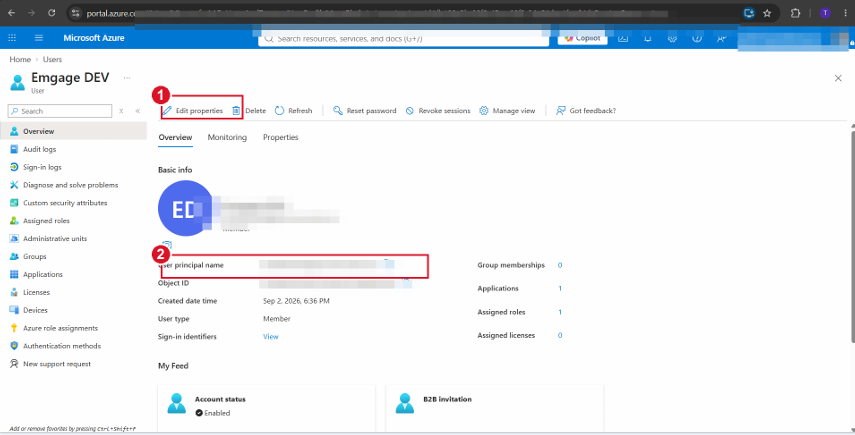This screenshot has width=855, height=435.
Task: Open portal settings gear in Azure header
Action: [x=673, y=38]
